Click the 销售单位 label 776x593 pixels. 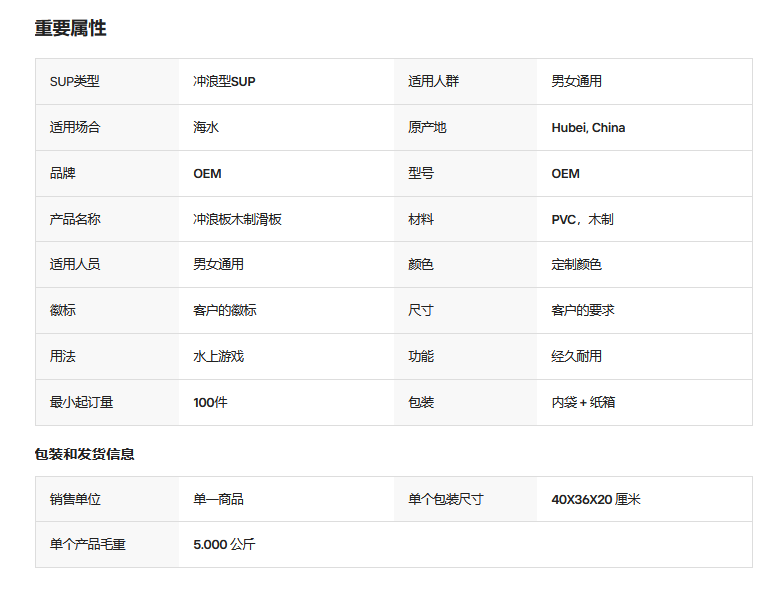pos(75,499)
